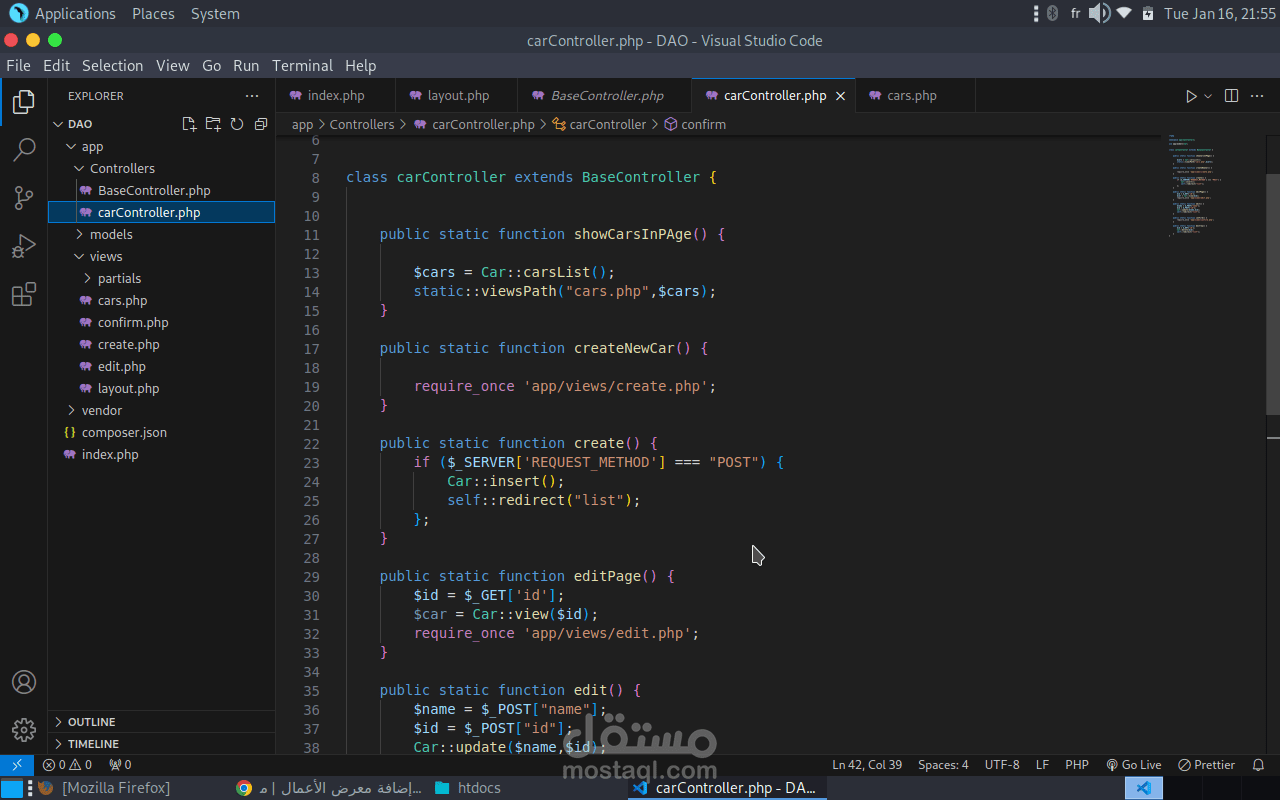Click the New File icon in Explorer
1280x800 pixels.
click(x=189, y=124)
